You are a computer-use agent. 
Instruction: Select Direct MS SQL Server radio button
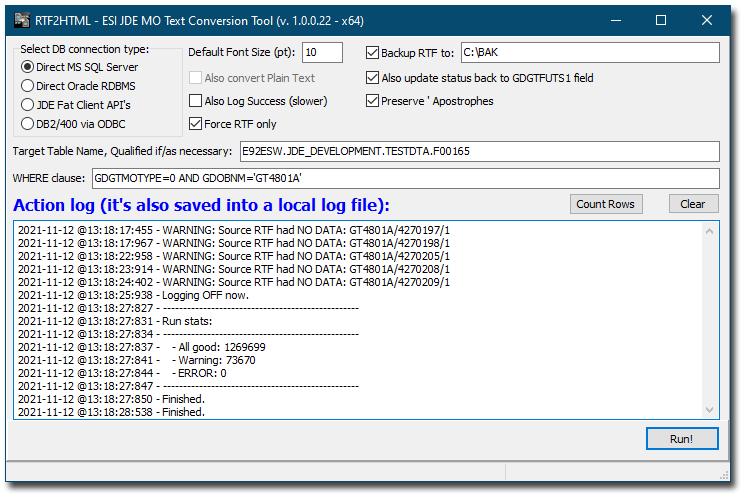click(28, 67)
